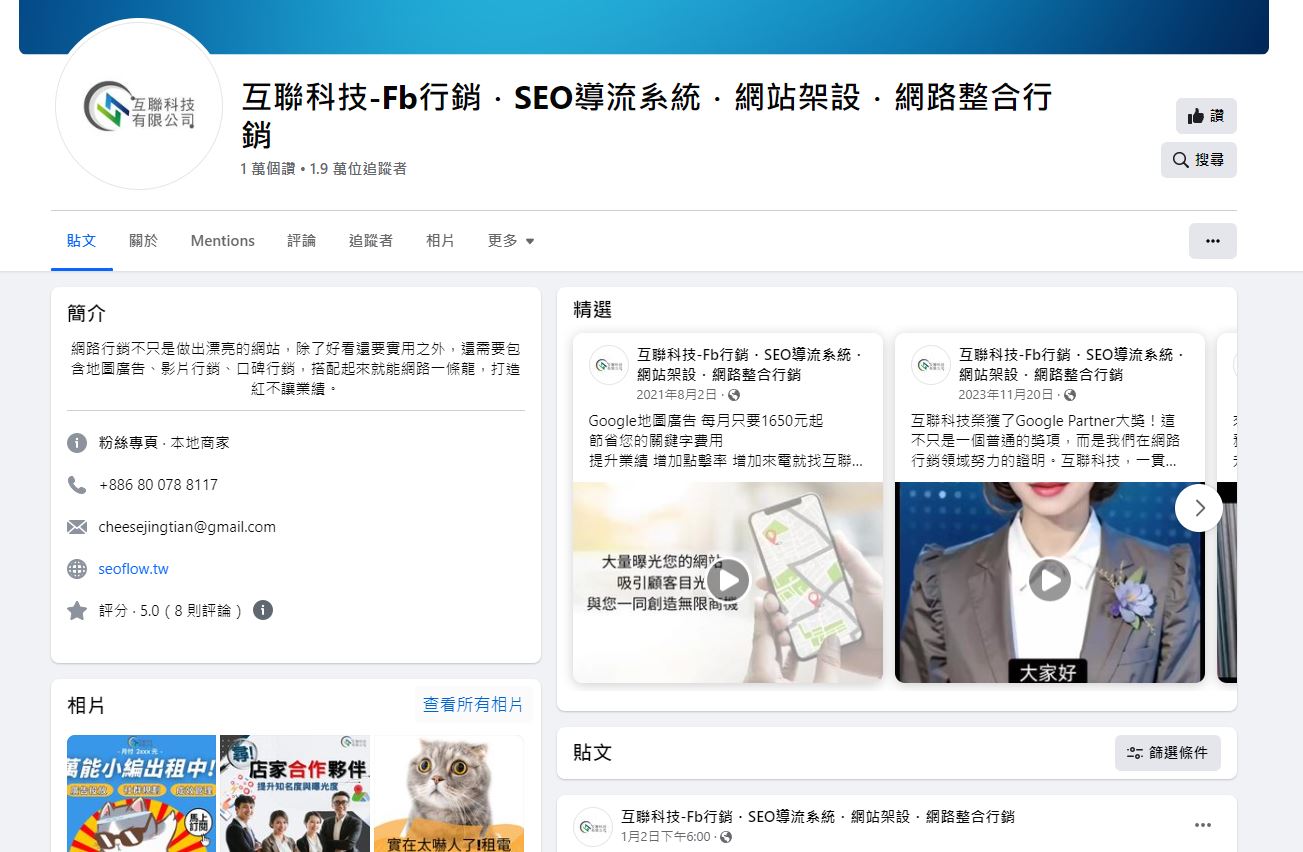The width and height of the screenshot is (1303, 852).
Task: Open the three-dot page options menu
Action: pos(1212,241)
